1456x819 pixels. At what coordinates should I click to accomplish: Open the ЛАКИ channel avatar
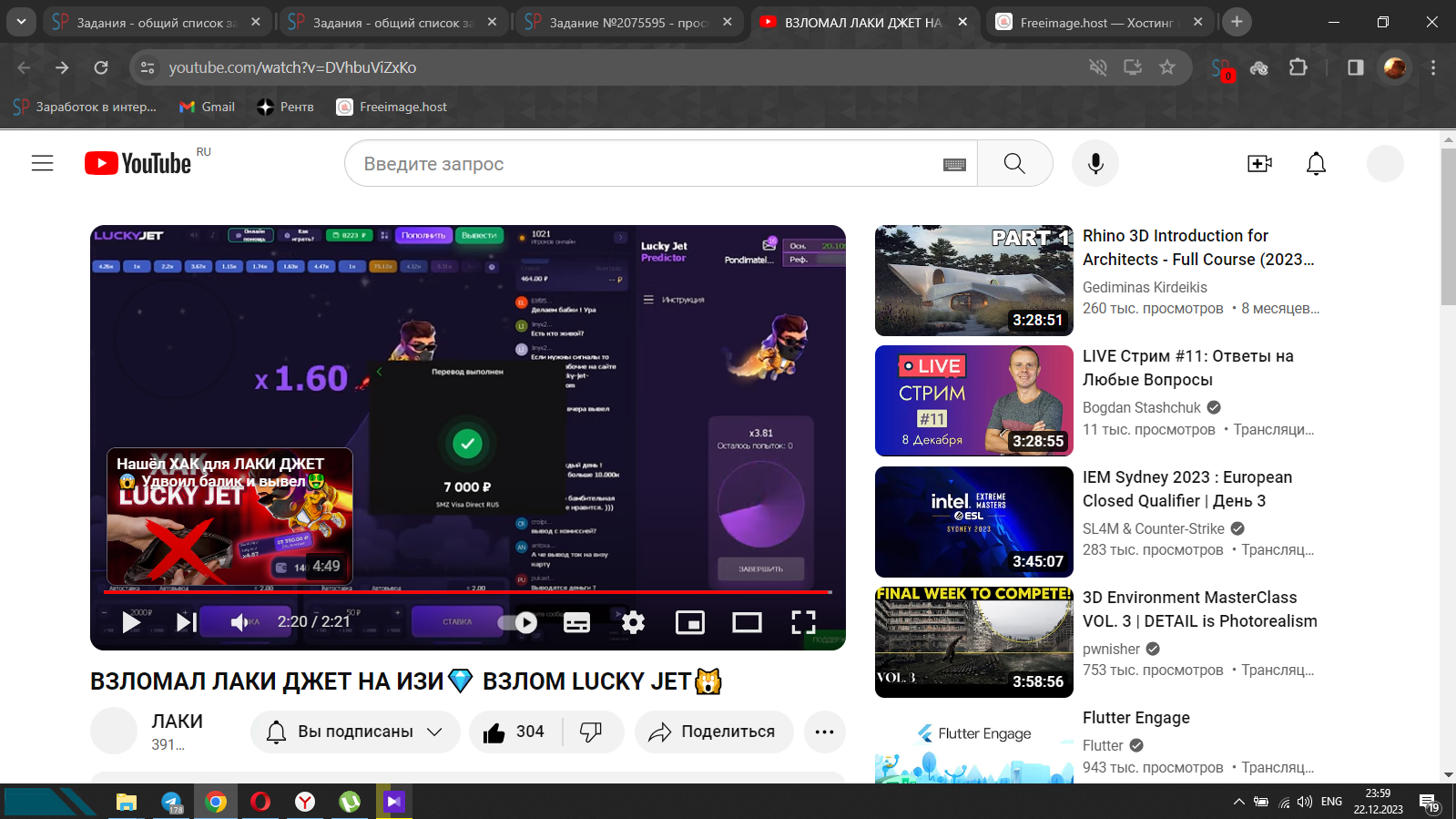click(113, 731)
